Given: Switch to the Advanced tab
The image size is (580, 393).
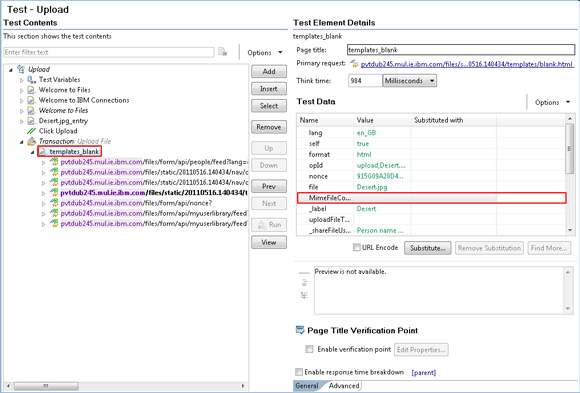Looking at the screenshot, I should [344, 386].
